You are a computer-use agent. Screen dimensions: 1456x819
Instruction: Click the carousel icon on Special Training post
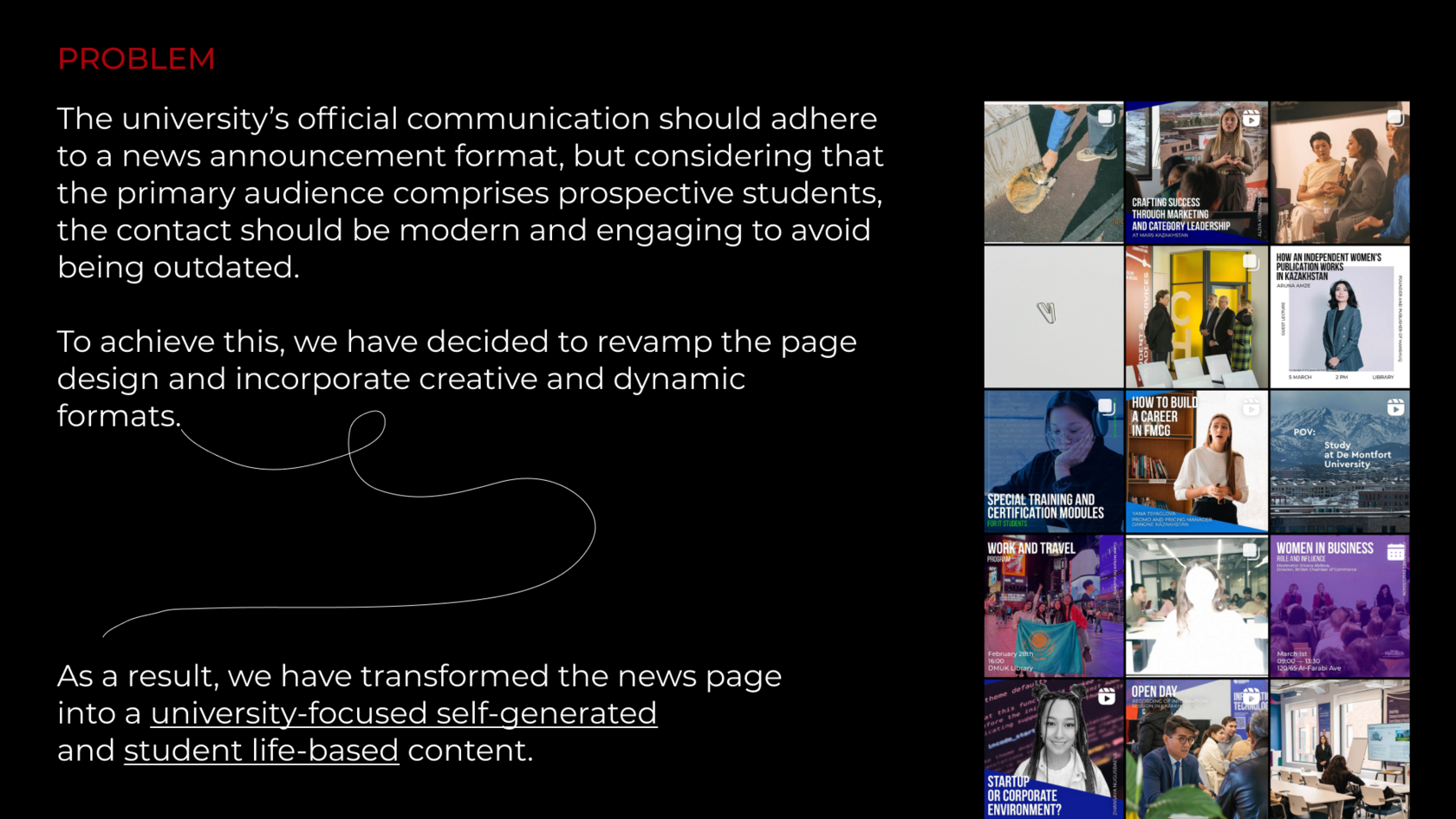coord(1106,406)
